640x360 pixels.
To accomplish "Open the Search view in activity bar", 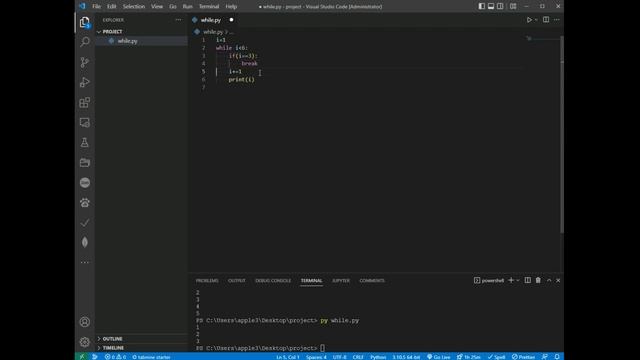I will coord(84,42).
